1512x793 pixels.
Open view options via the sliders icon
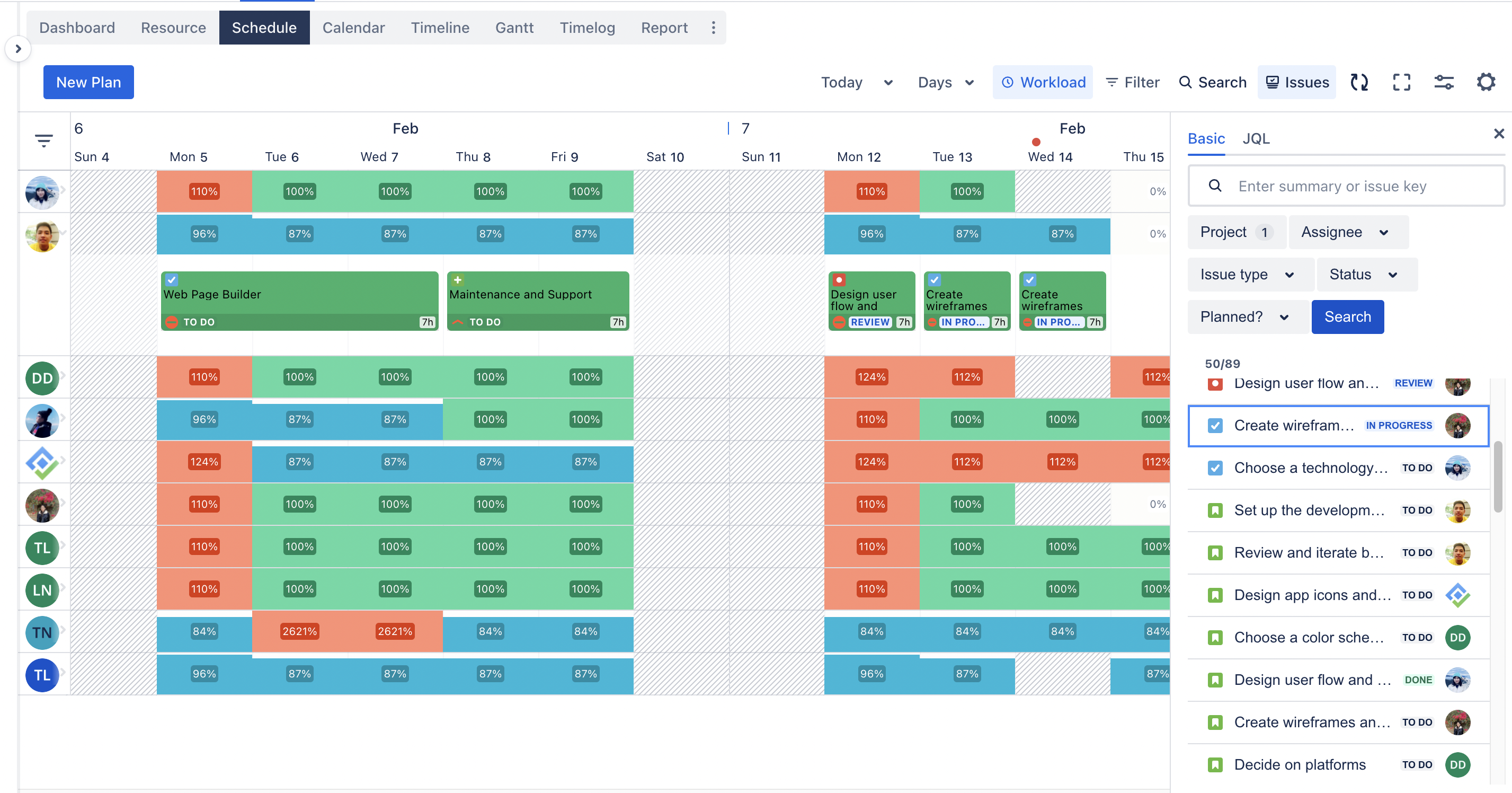click(1444, 82)
